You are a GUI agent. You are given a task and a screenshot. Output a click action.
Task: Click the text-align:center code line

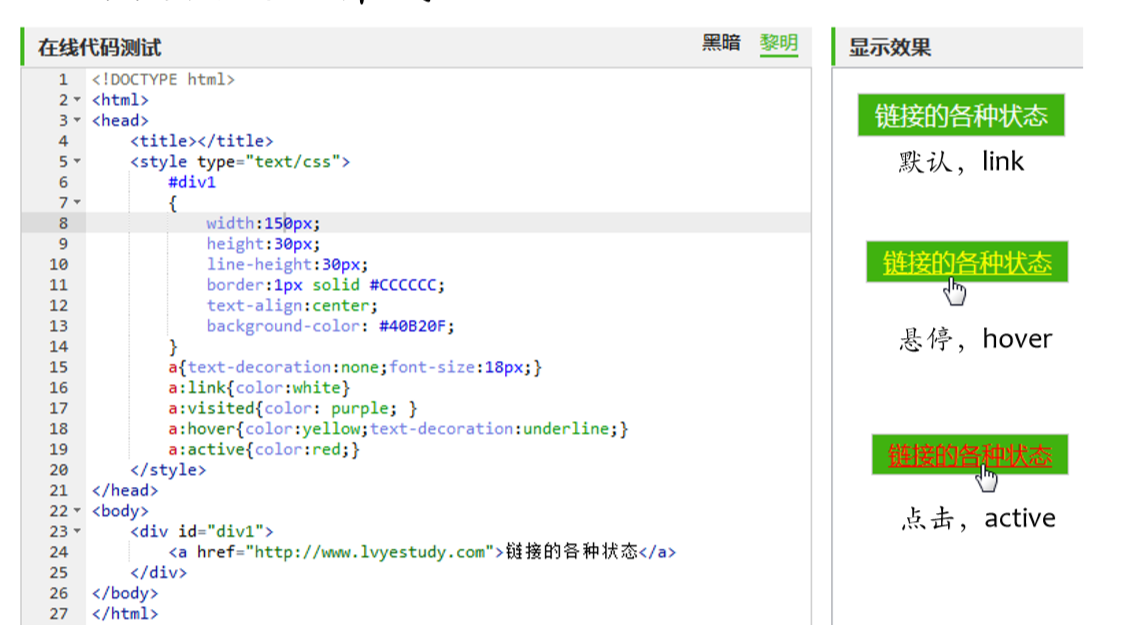point(292,305)
